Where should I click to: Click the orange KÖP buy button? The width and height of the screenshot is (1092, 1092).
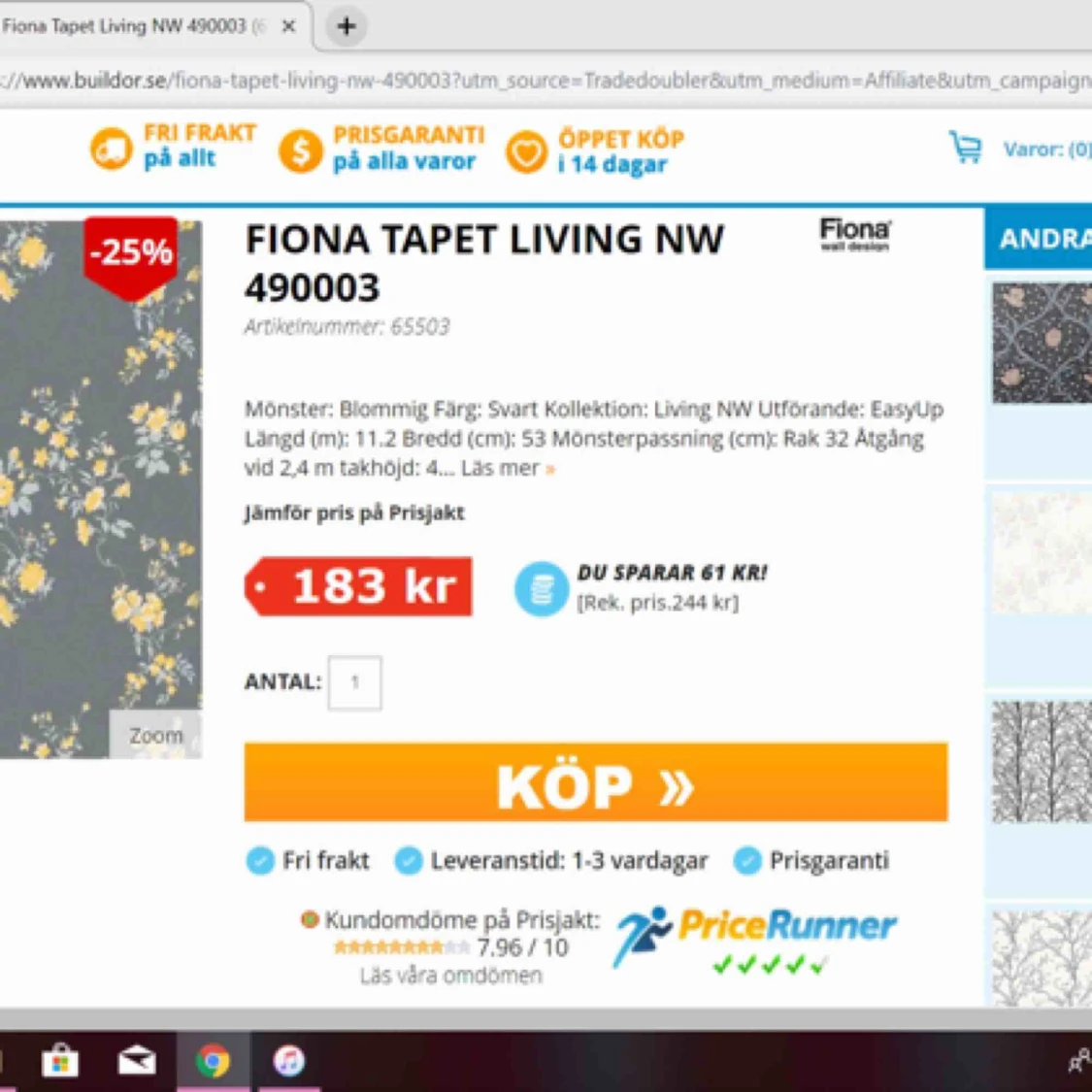(595, 782)
